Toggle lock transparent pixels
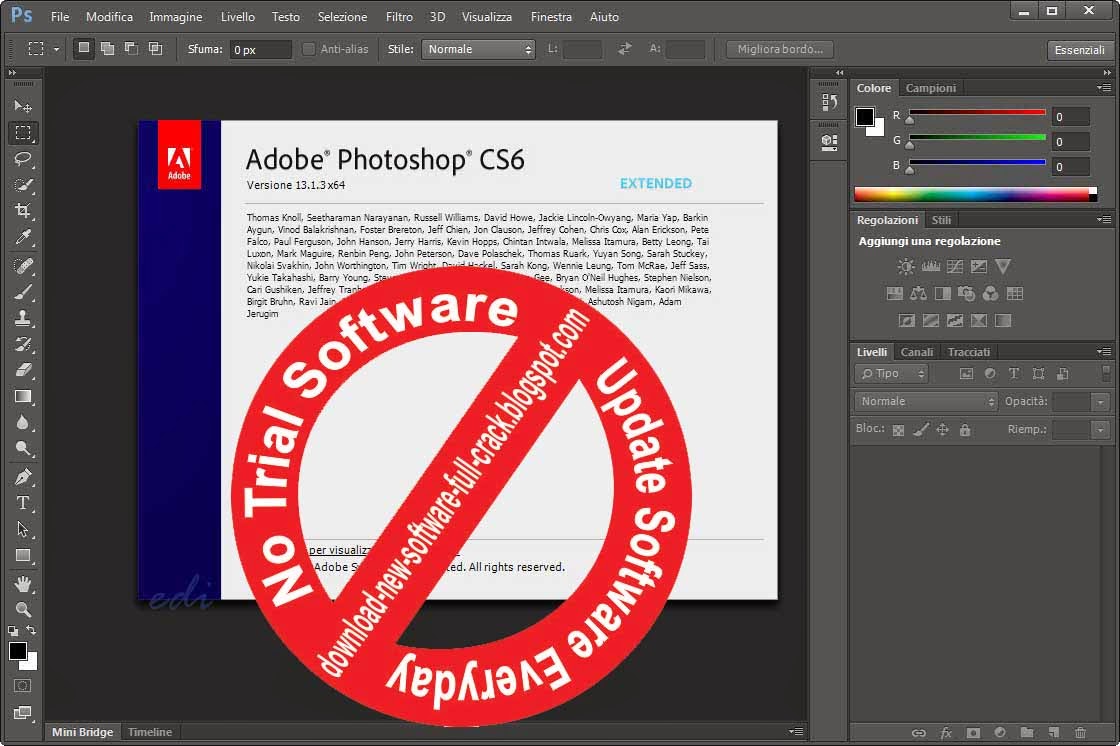Image resolution: width=1120 pixels, height=746 pixels. coord(899,430)
